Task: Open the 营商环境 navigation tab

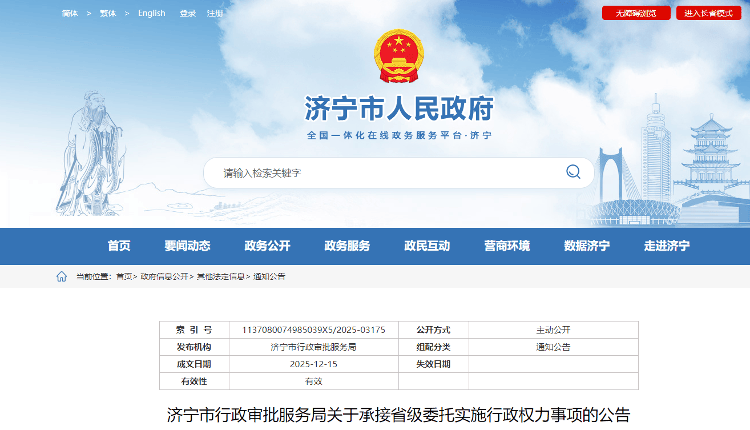Action: coord(507,246)
